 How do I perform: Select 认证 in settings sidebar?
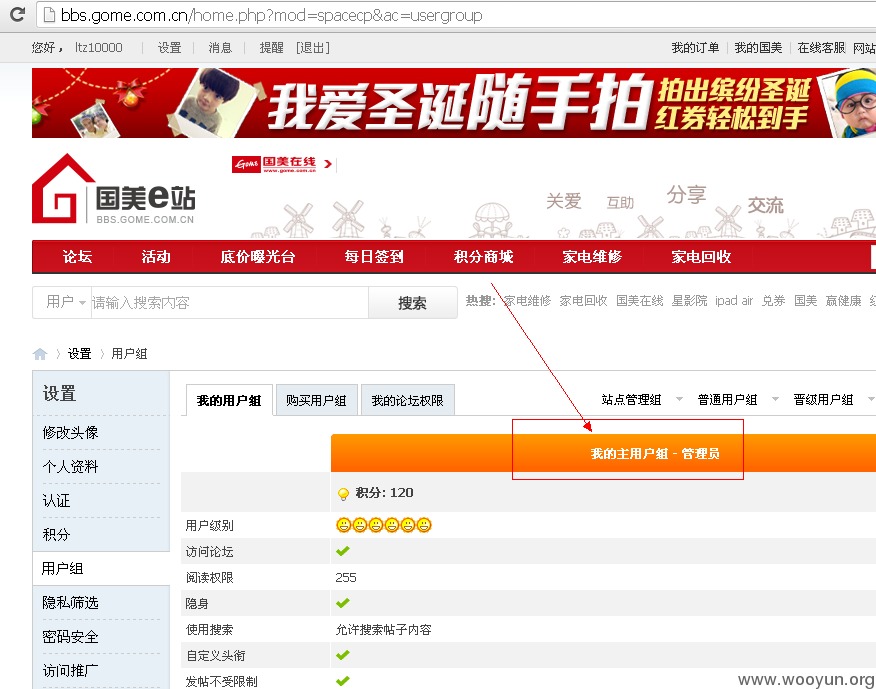56,501
